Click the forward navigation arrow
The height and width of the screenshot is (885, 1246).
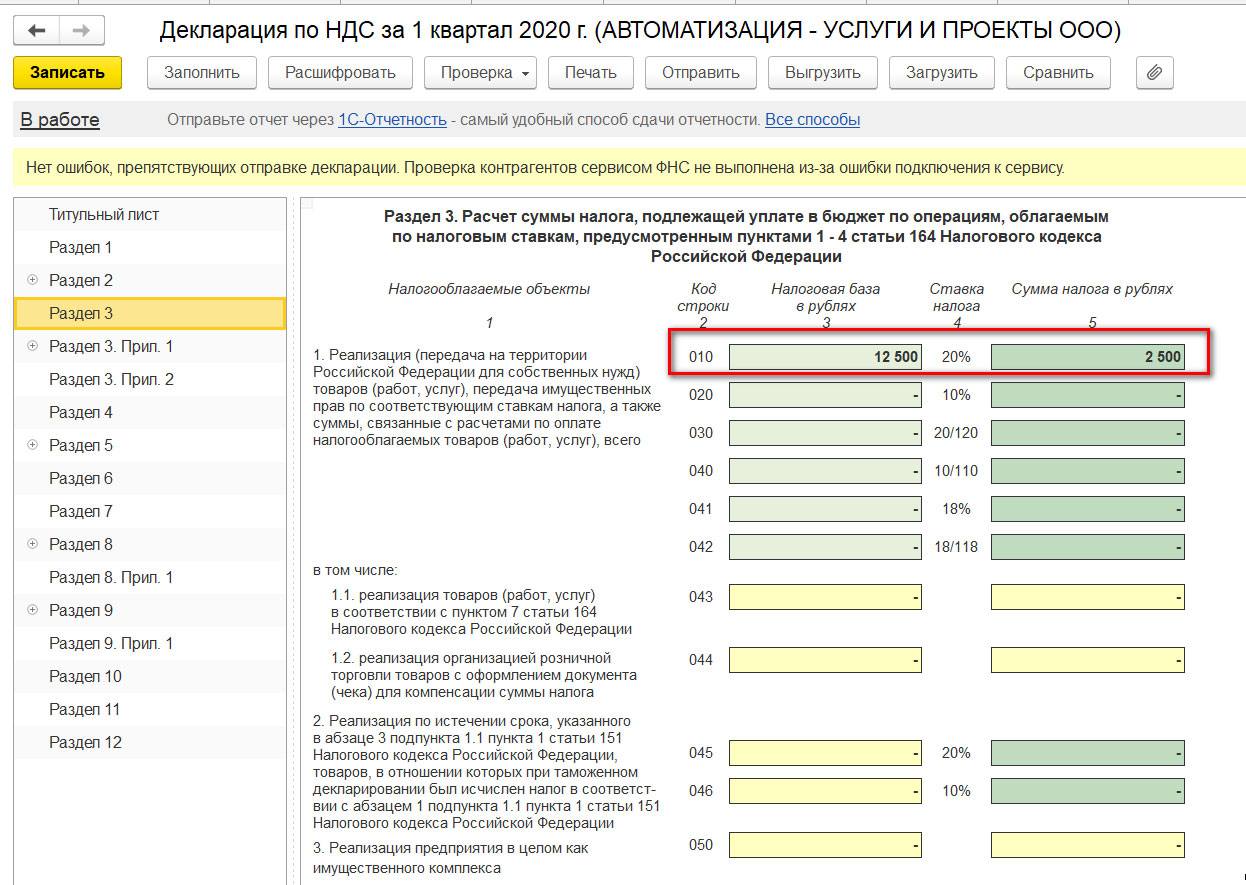click(x=82, y=31)
